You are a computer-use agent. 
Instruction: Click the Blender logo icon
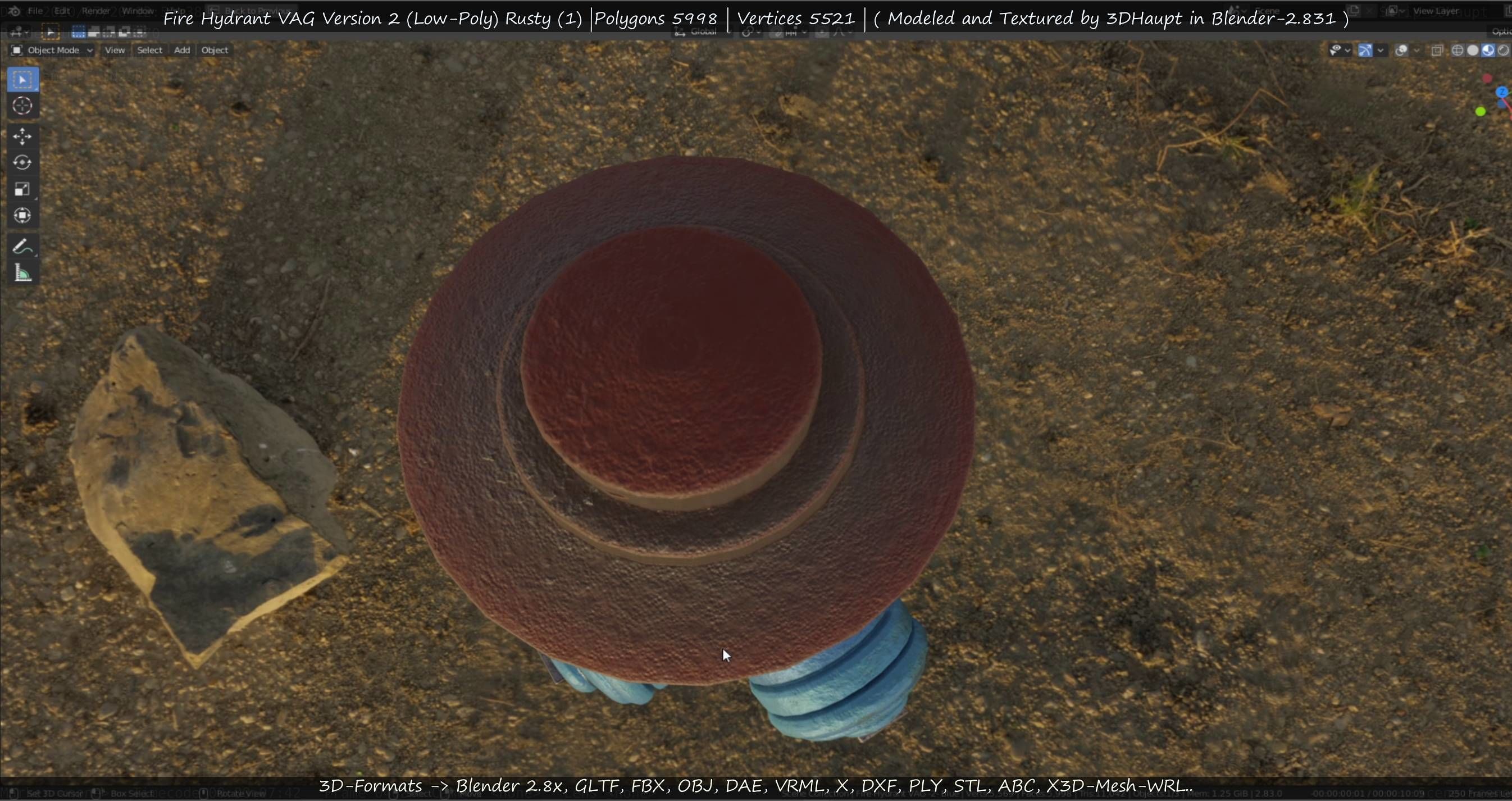click(15, 11)
